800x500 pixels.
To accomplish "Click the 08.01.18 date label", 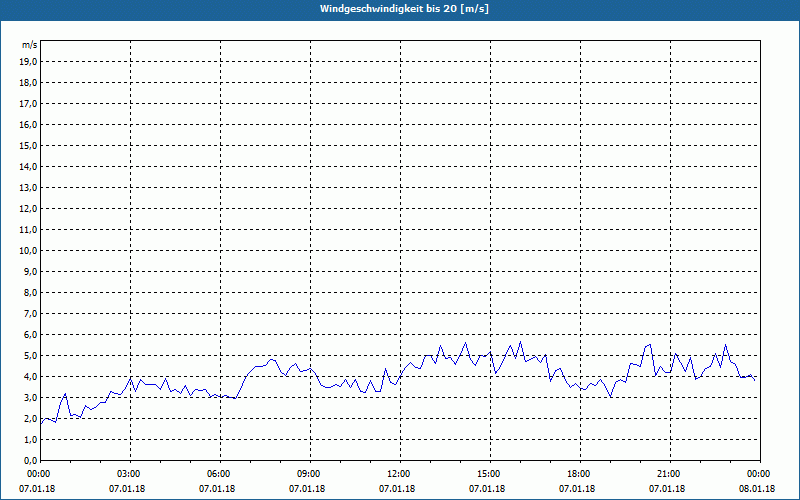I will pos(757,489).
